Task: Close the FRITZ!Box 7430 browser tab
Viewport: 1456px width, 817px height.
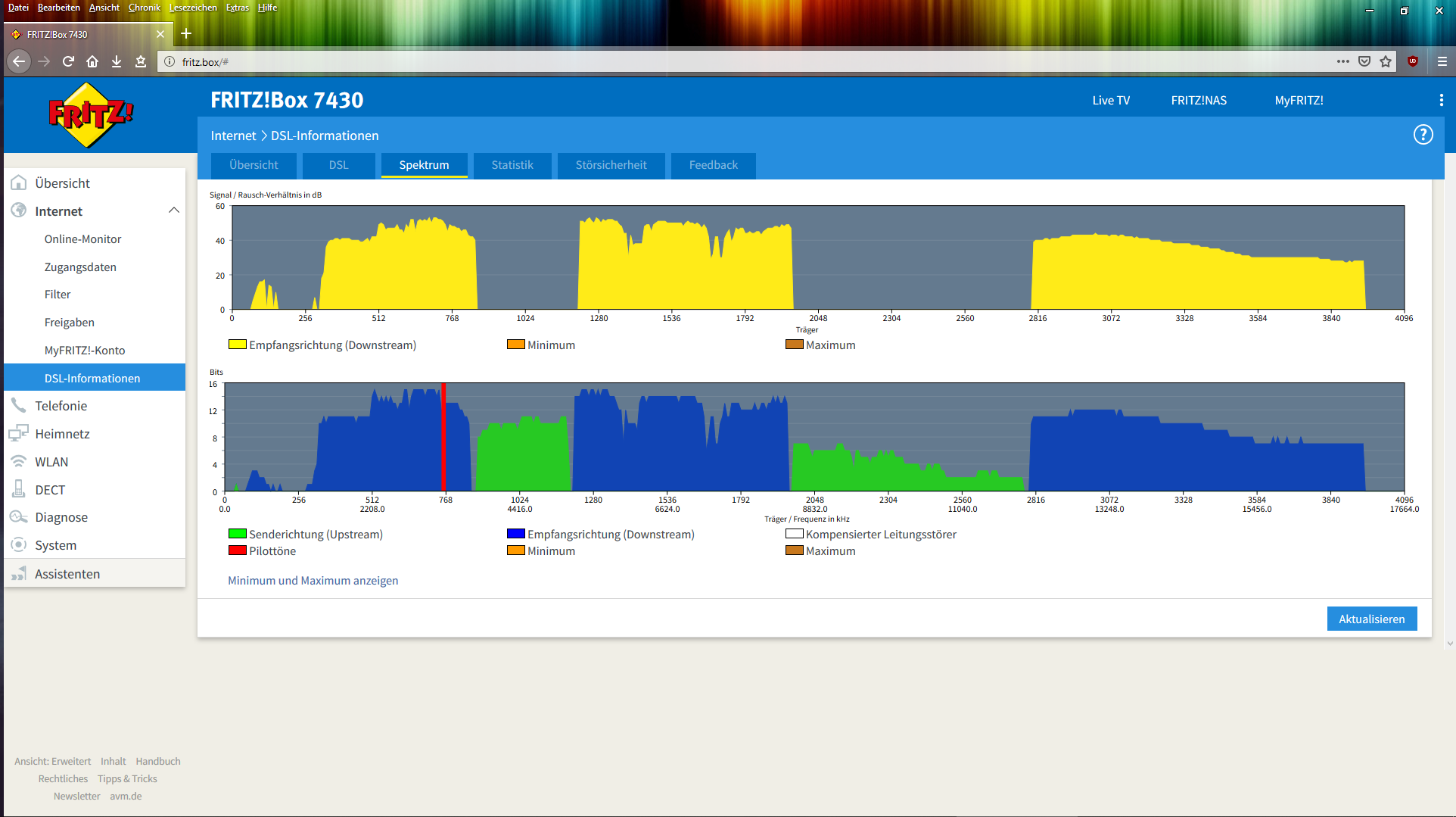Action: pyautogui.click(x=160, y=34)
